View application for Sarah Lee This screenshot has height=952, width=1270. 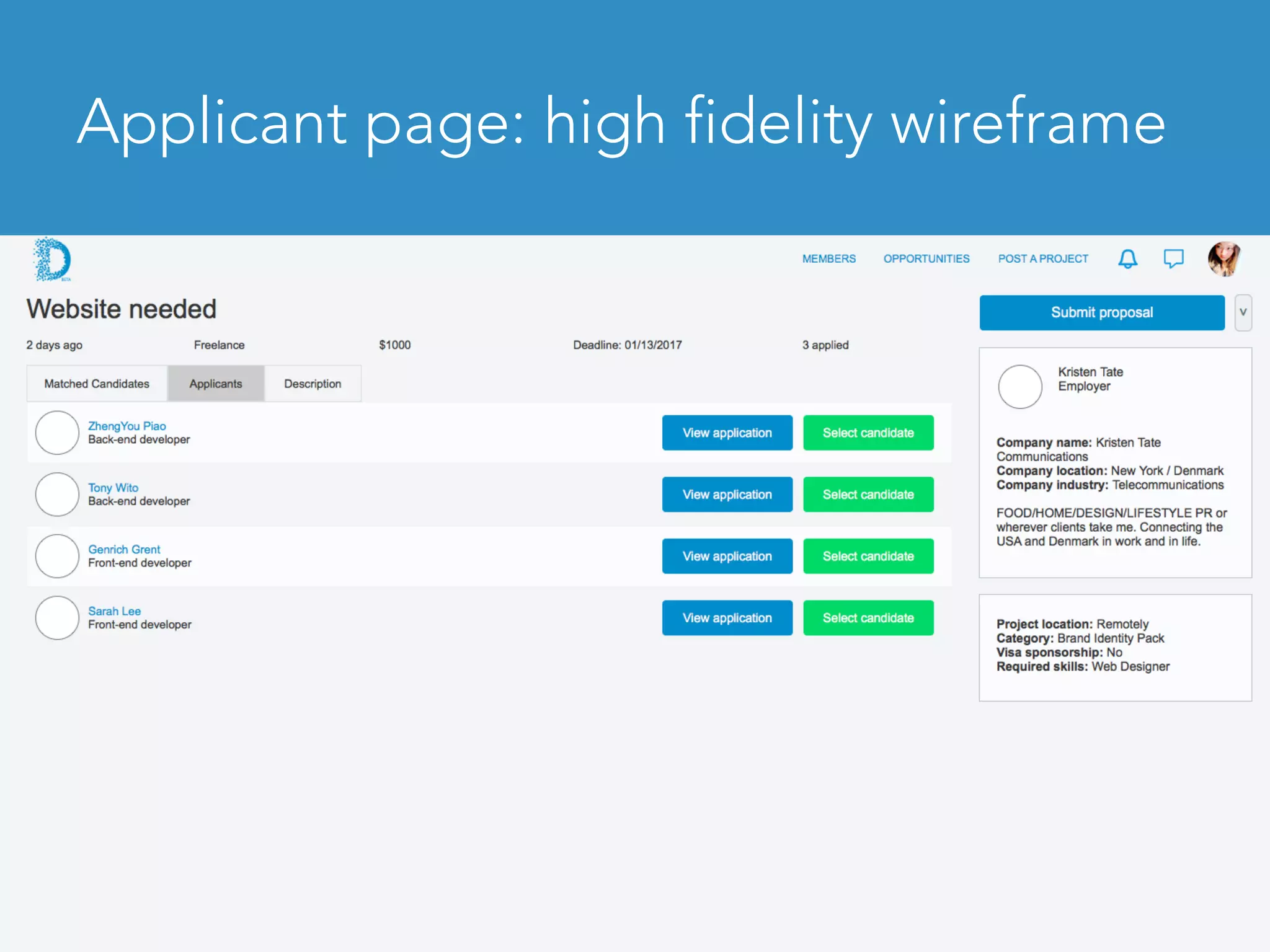[727, 618]
